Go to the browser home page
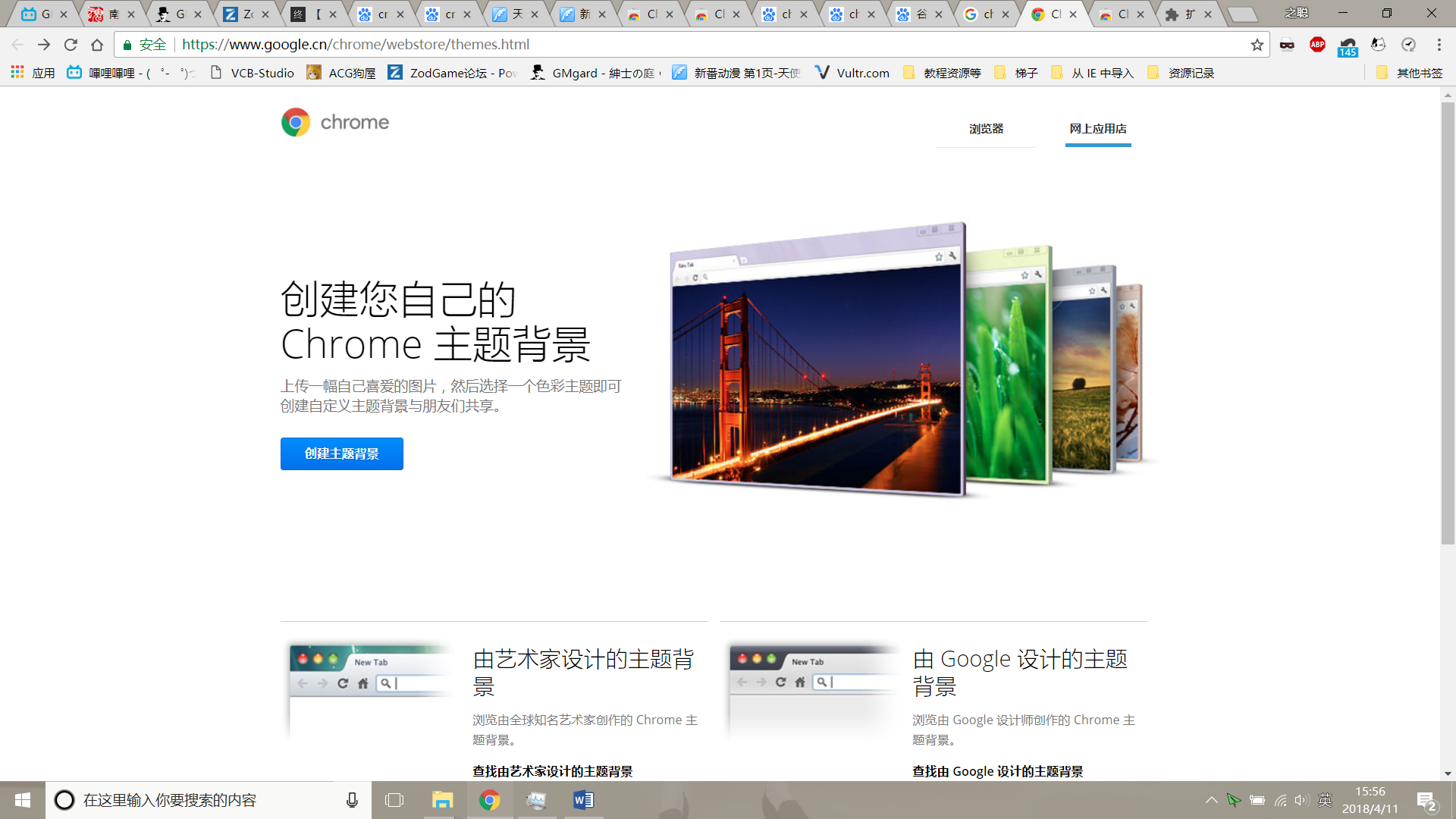 [97, 45]
